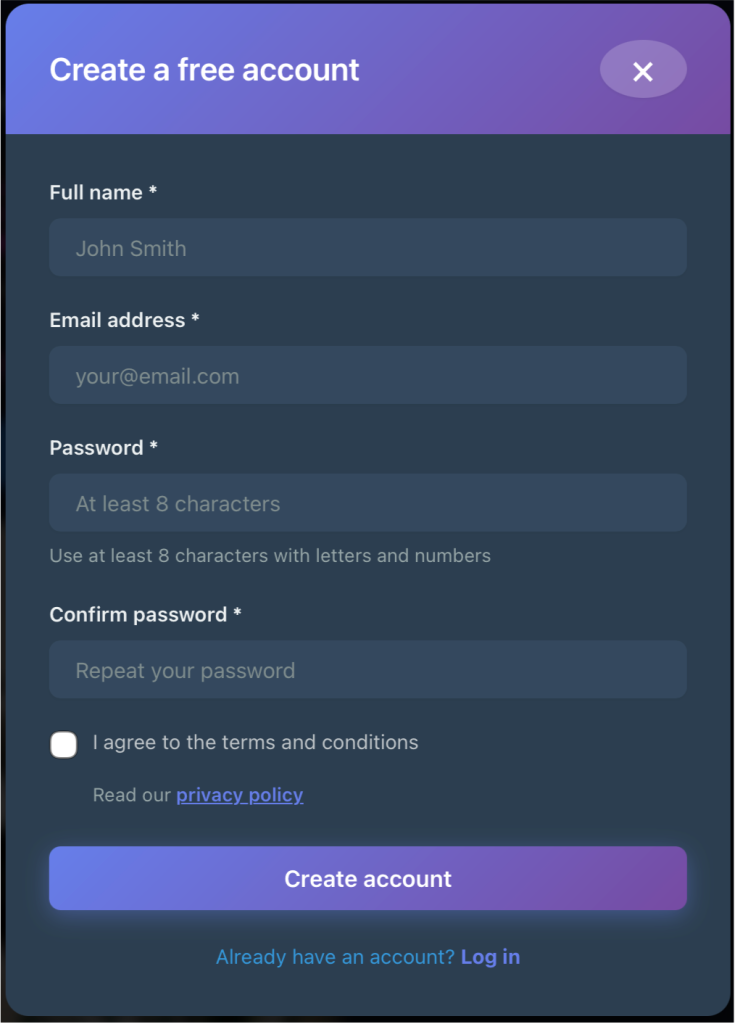The height and width of the screenshot is (1024, 735).
Task: Tick the terms and conditions checkbox
Action: click(64, 744)
